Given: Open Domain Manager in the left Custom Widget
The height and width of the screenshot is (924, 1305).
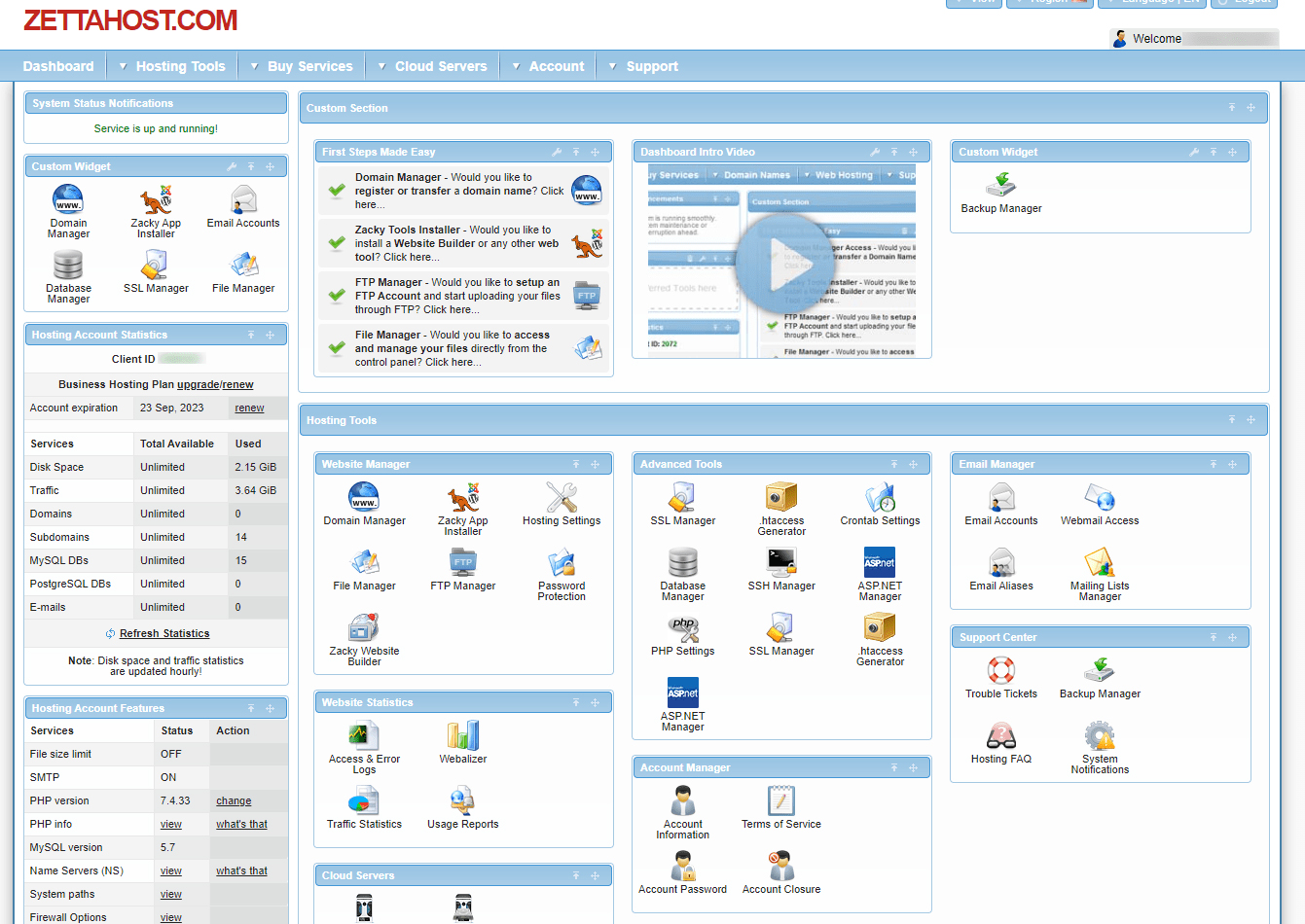Looking at the screenshot, I should [x=68, y=212].
